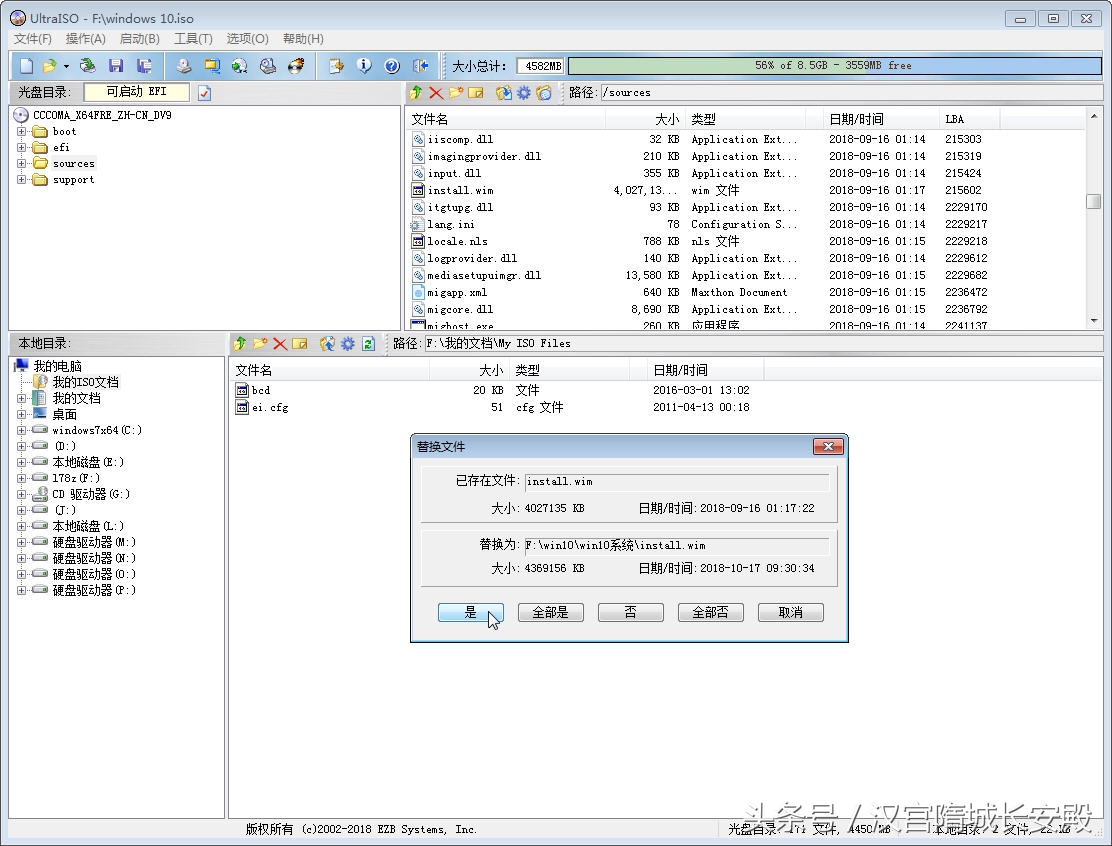
Task: Click the 可启动 EFI boot type field
Action: pyautogui.click(x=136, y=91)
